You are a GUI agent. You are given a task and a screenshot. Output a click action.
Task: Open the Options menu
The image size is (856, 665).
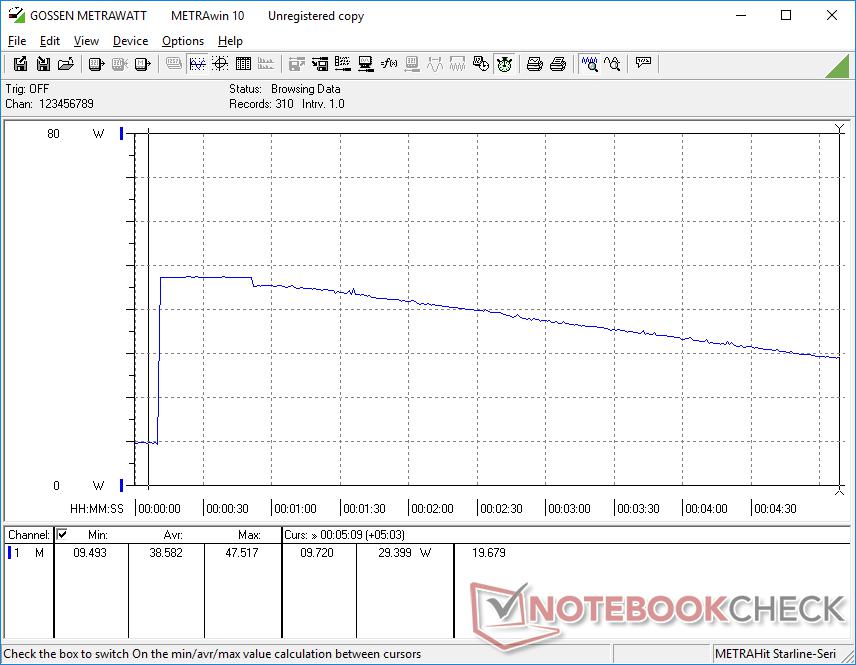[x=182, y=41]
